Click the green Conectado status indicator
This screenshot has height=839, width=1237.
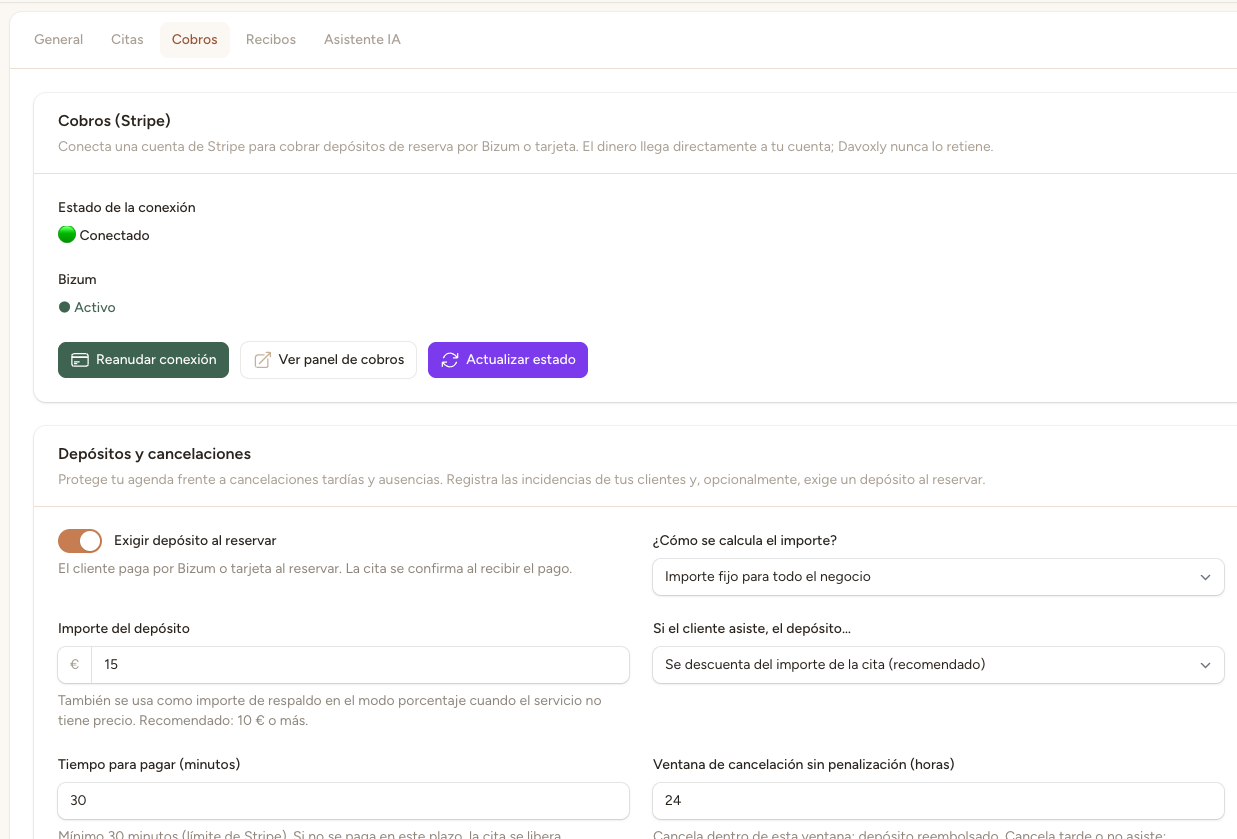[x=67, y=235]
